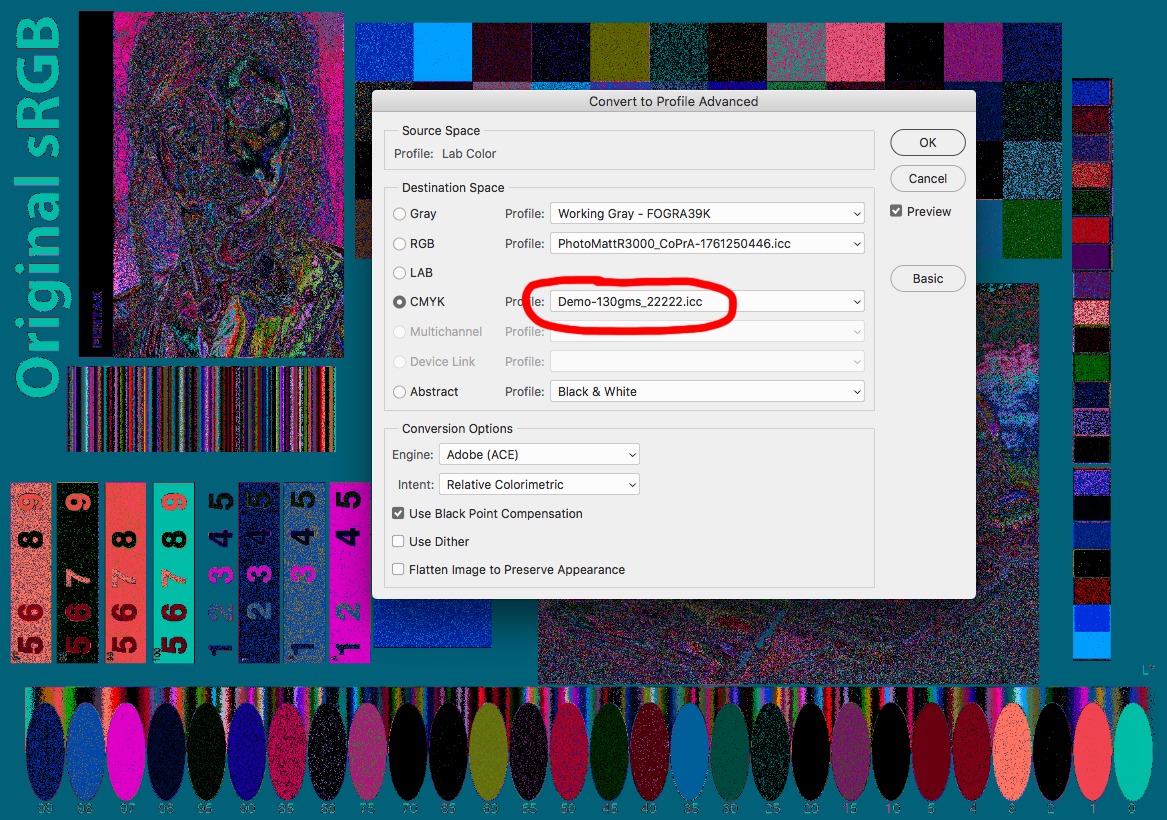Open the Black & White abstract profile dropdown
The height and width of the screenshot is (820, 1167).
tap(707, 391)
